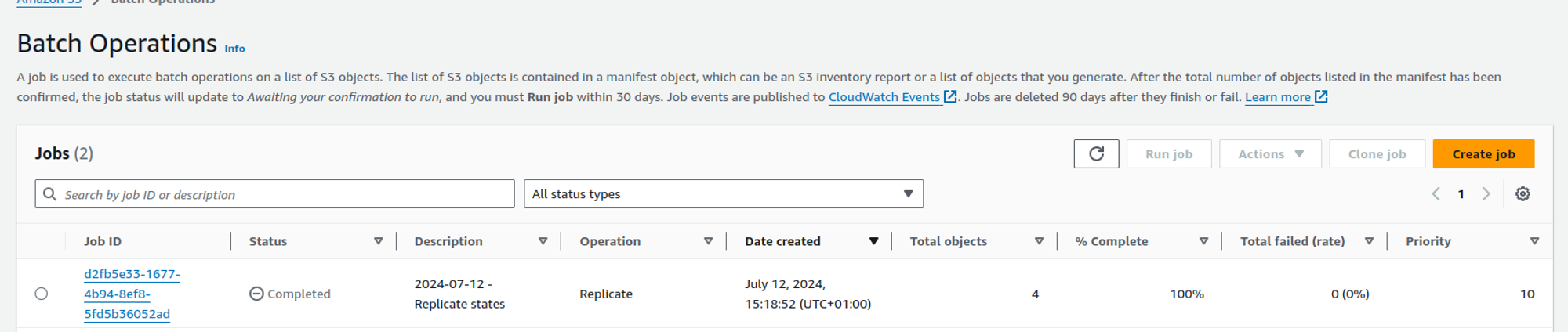Open the Actions dropdown menu

(x=1270, y=154)
